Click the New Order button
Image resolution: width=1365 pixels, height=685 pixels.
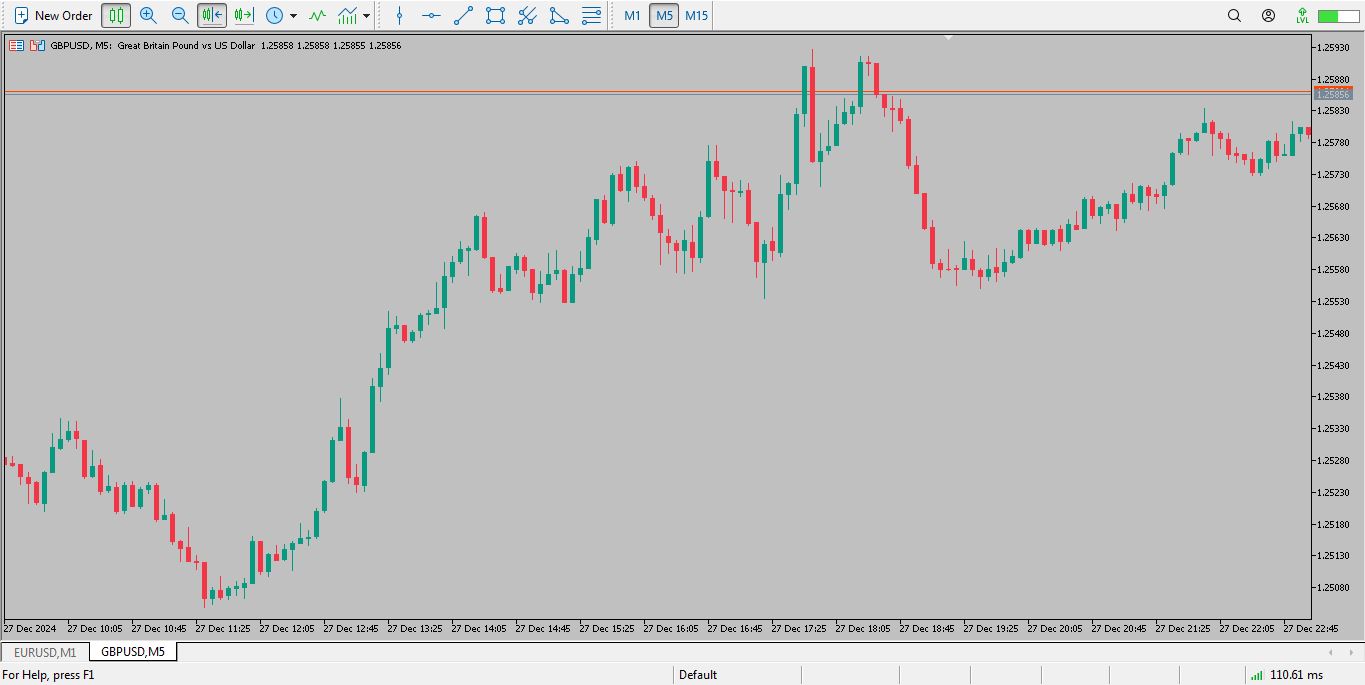pyautogui.click(x=53, y=15)
